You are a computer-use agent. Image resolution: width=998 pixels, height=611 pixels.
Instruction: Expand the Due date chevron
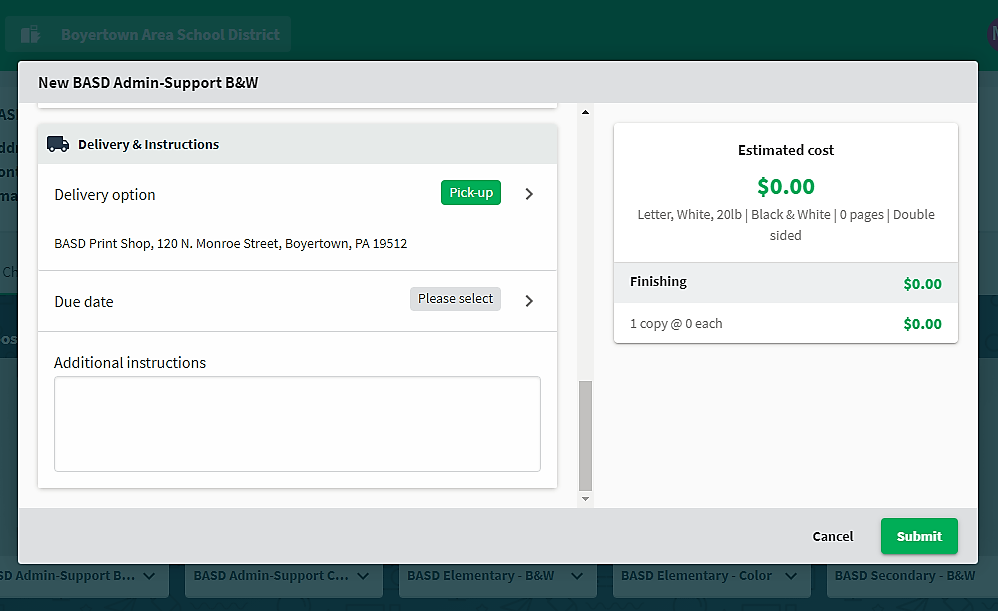tap(529, 300)
